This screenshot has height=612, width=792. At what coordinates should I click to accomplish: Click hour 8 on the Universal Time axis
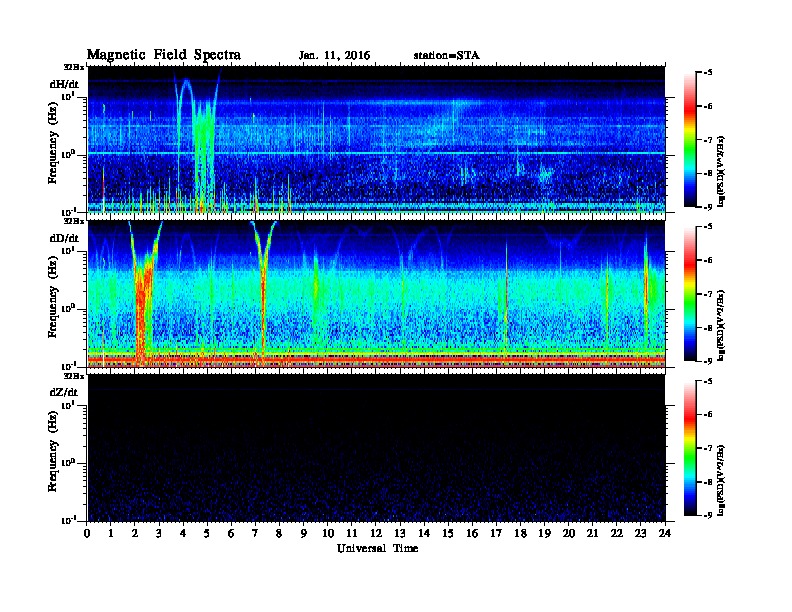pyautogui.click(x=279, y=533)
